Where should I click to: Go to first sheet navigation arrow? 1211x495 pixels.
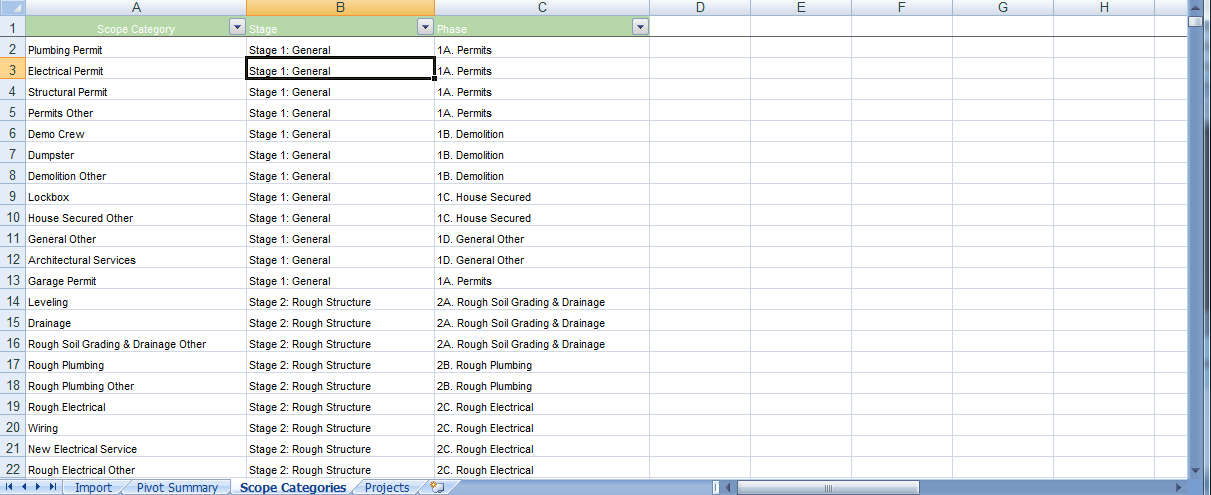[x=10, y=487]
